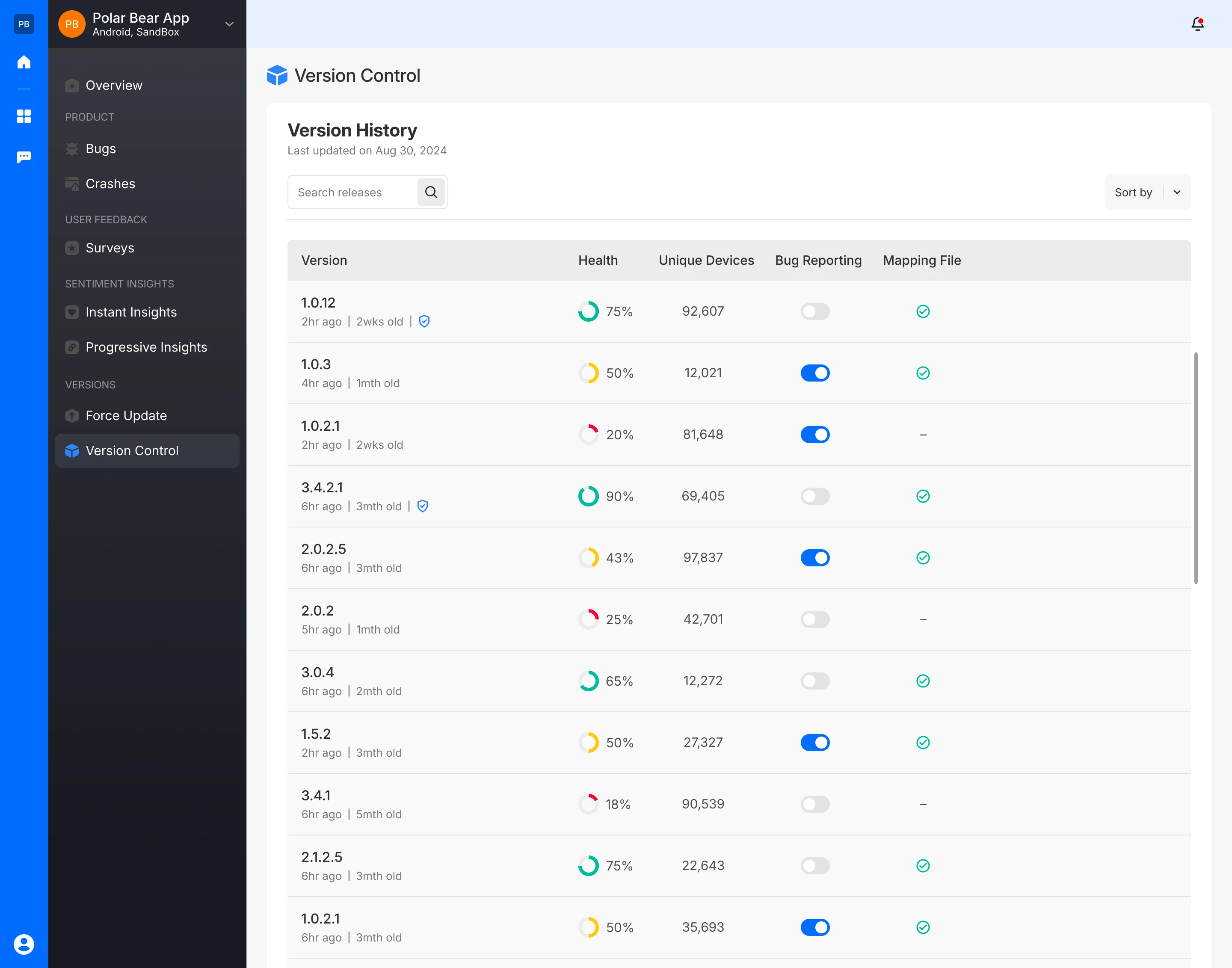Click the 90% health ring indicator
1232x968 pixels.
(x=588, y=496)
